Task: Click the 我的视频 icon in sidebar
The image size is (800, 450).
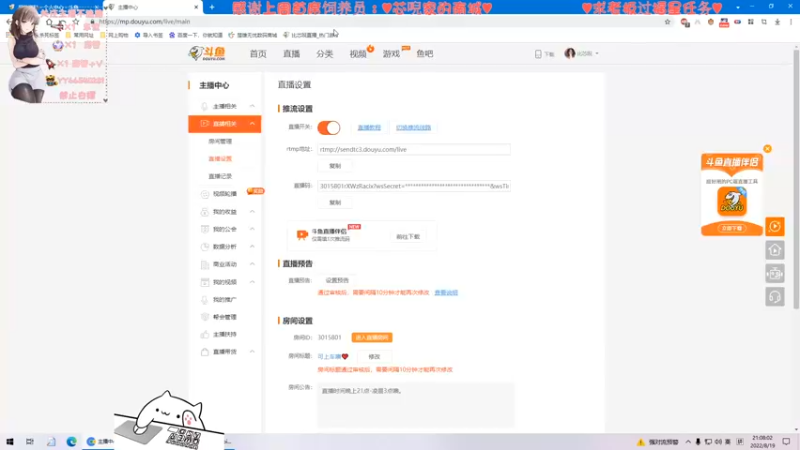Action: coord(205,282)
